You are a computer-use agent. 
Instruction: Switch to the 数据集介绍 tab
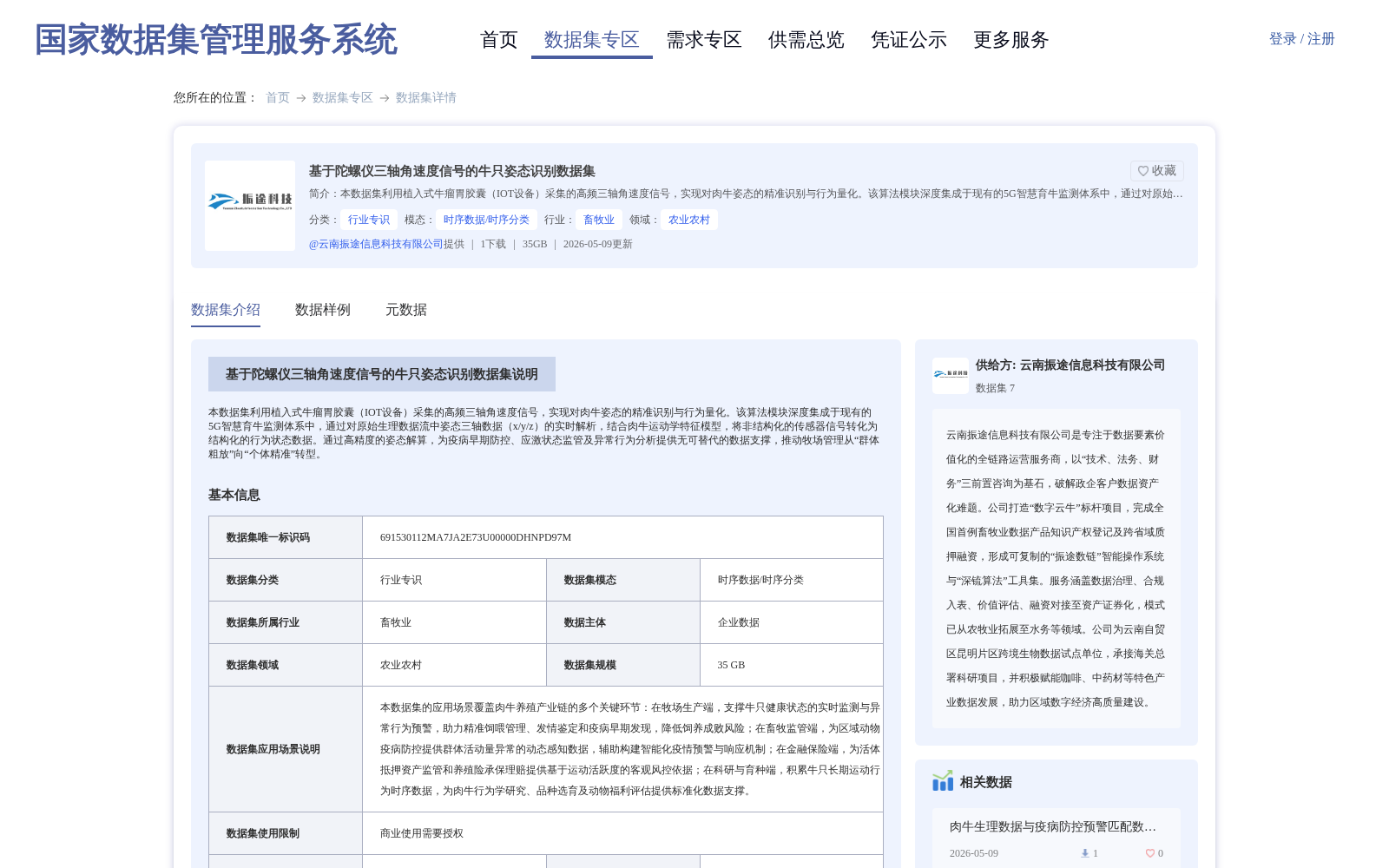[x=226, y=310]
